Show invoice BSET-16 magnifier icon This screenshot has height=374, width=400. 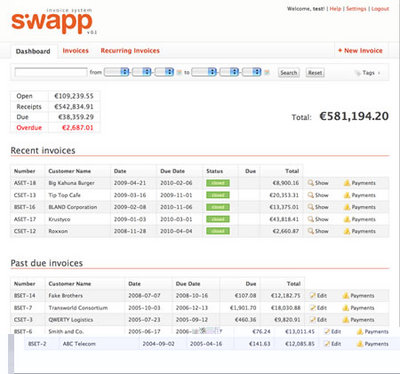pos(310,207)
